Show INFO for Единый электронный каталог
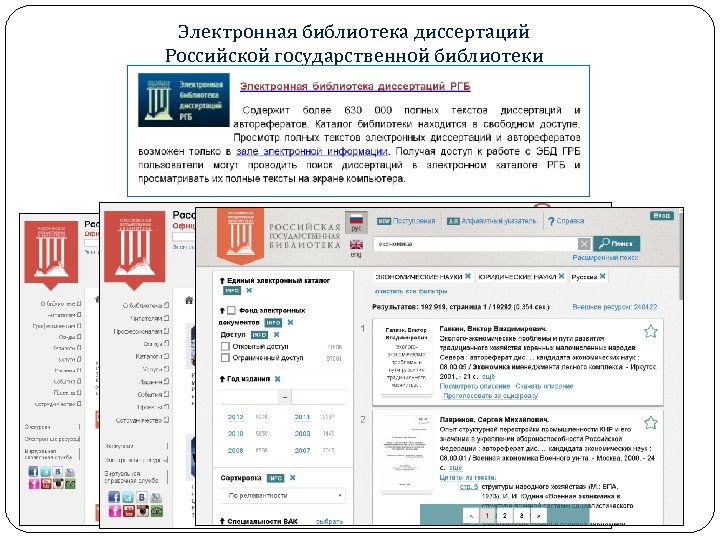 click(232, 291)
